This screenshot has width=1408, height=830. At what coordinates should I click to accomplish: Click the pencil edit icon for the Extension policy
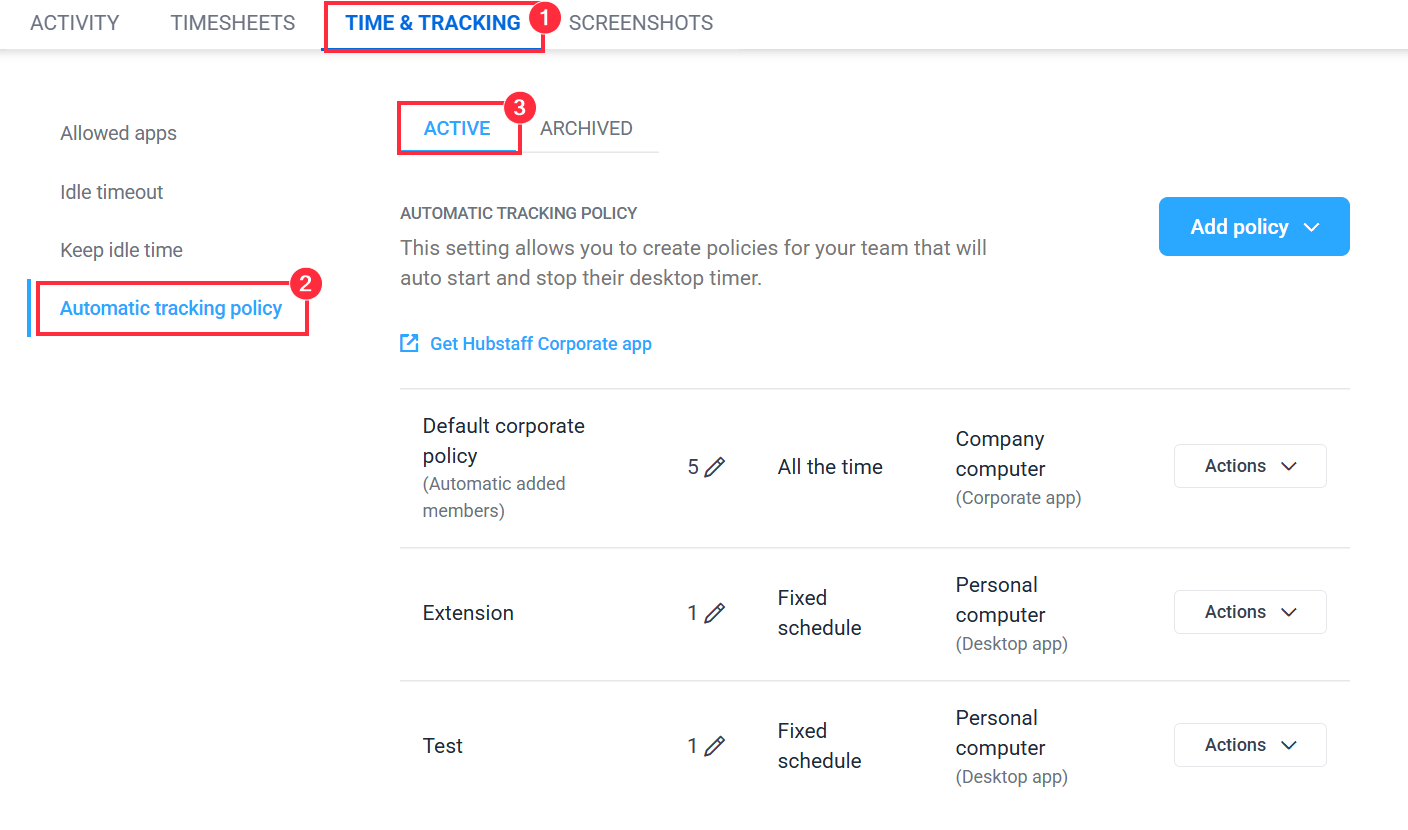point(714,612)
